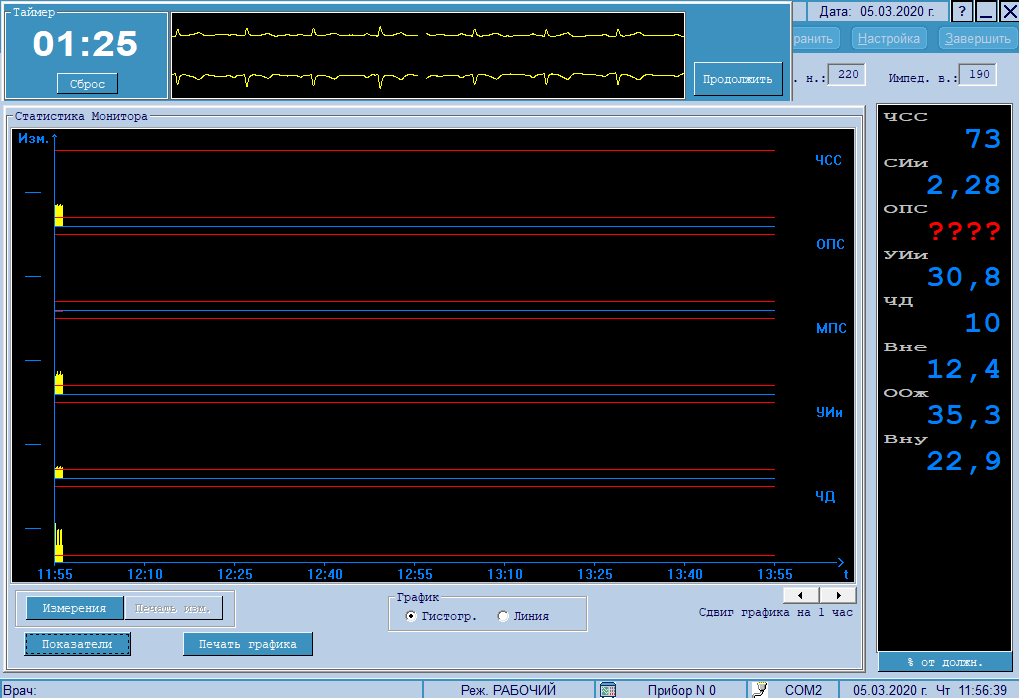Image resolution: width=1019 pixels, height=698 pixels.
Task: Click the Изм. axis label
Action: 33,138
